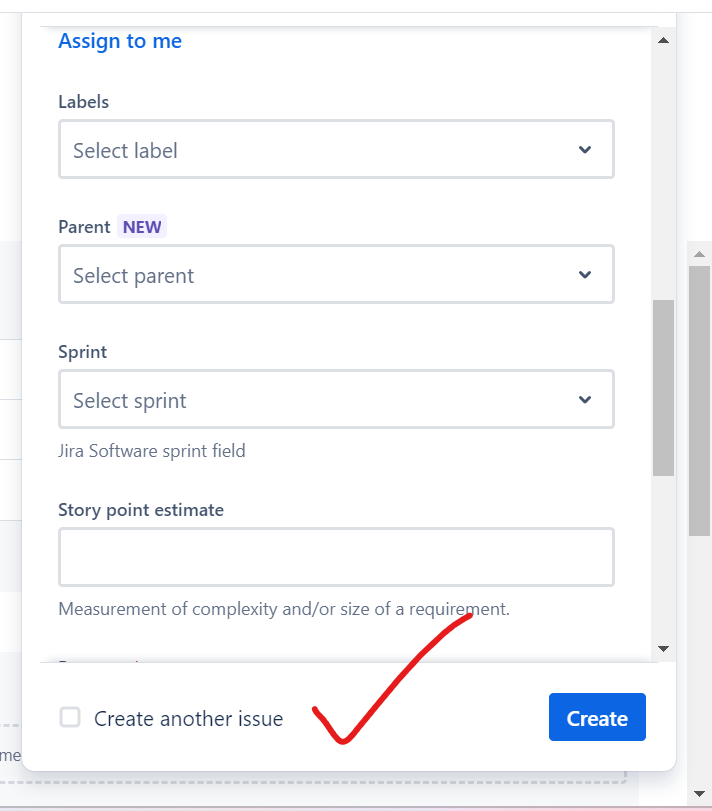Click the chevron arrow in Labels field

pos(585,150)
